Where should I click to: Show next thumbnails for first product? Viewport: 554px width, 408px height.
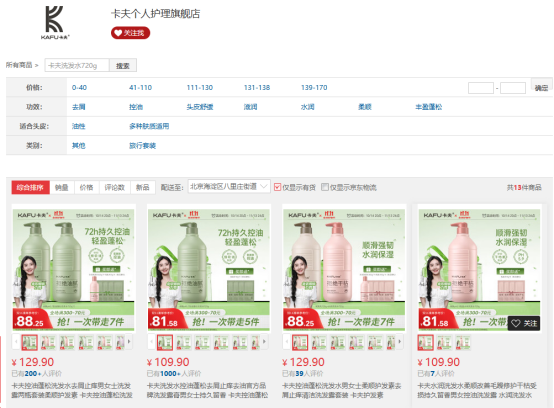pos(129,342)
